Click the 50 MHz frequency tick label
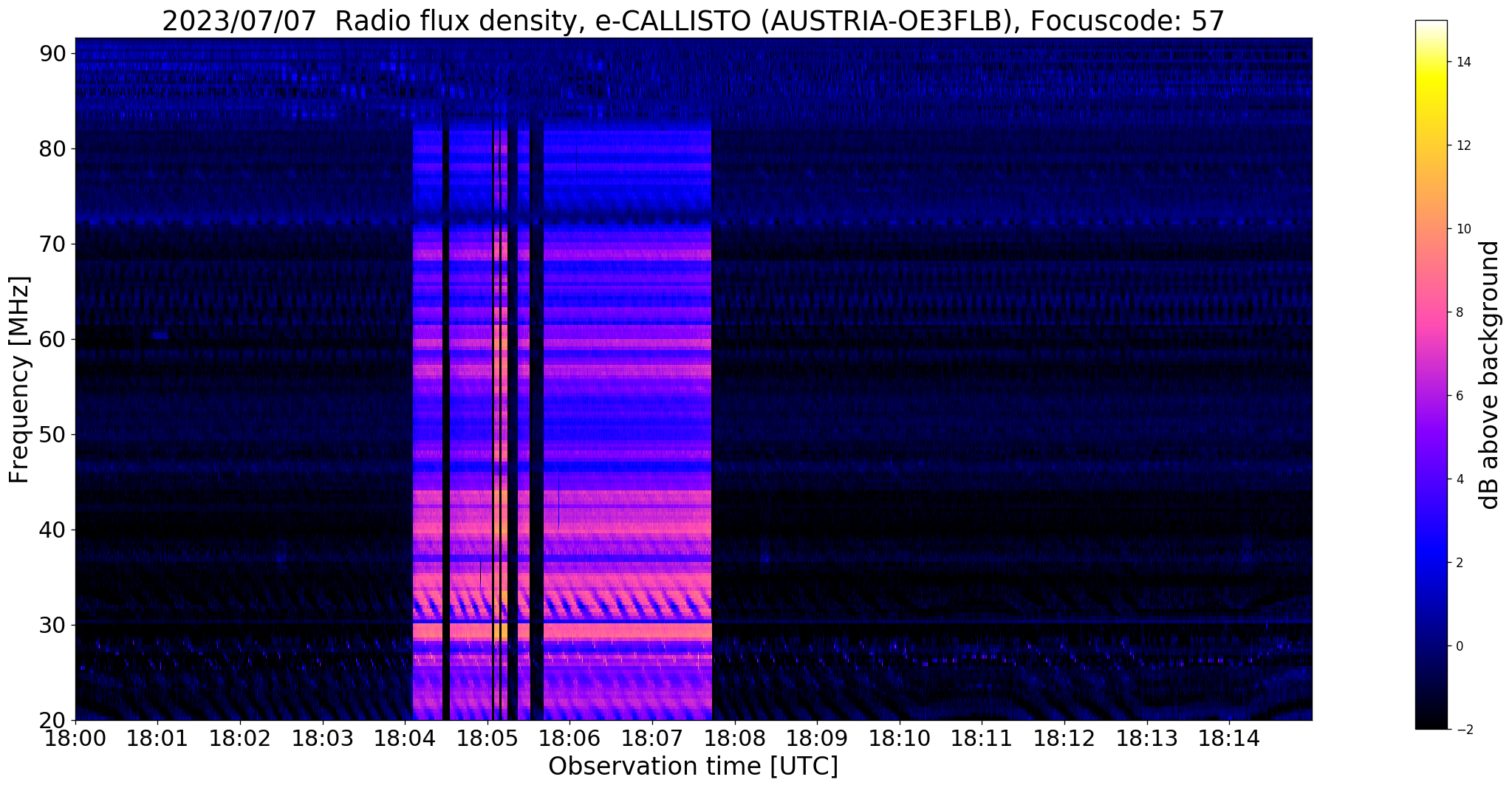 (52, 434)
